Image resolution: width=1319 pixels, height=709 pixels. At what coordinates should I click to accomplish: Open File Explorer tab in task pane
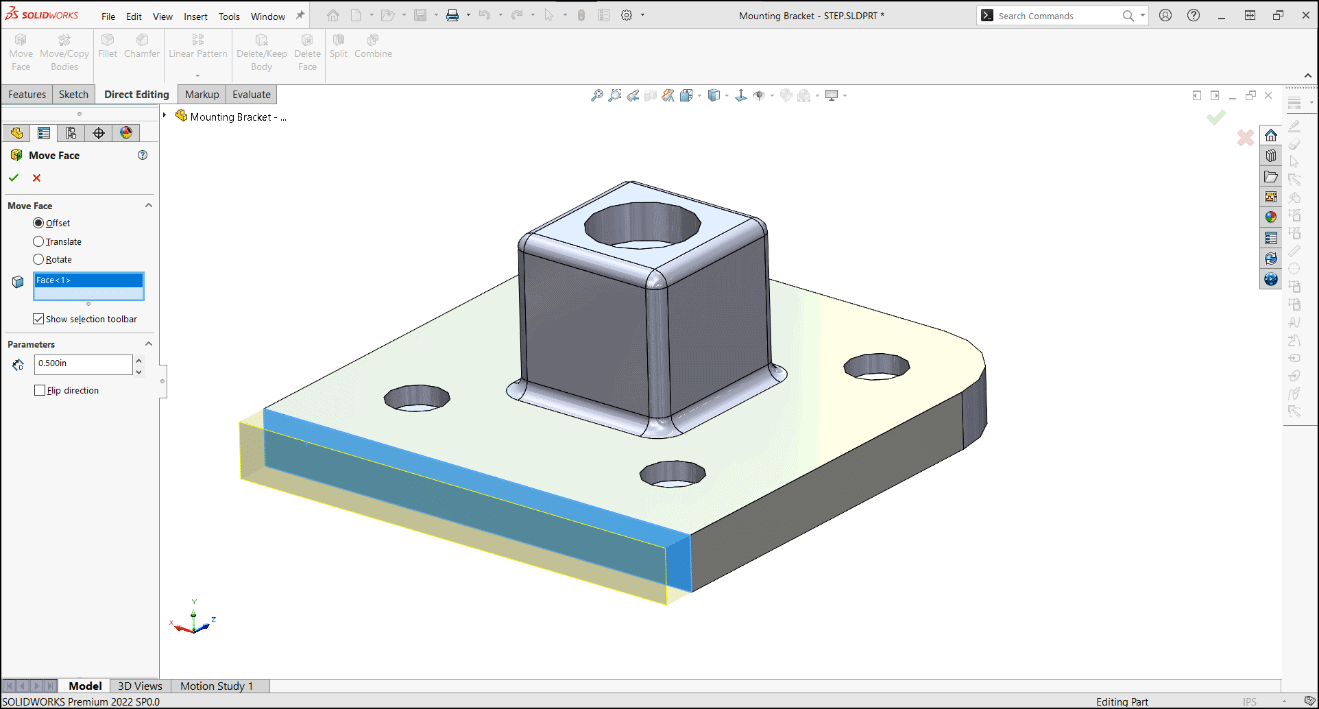point(1271,177)
